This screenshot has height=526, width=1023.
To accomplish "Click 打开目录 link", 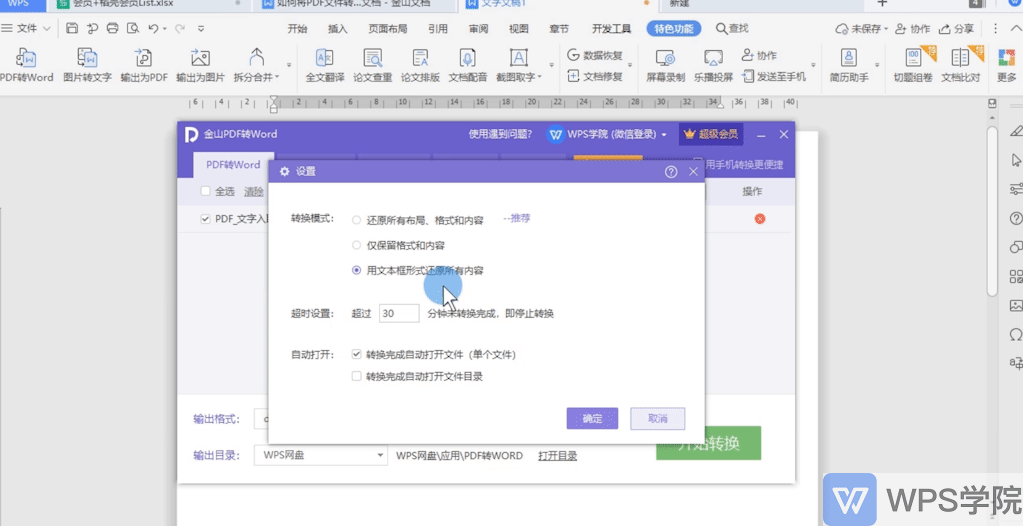I will [557, 456].
